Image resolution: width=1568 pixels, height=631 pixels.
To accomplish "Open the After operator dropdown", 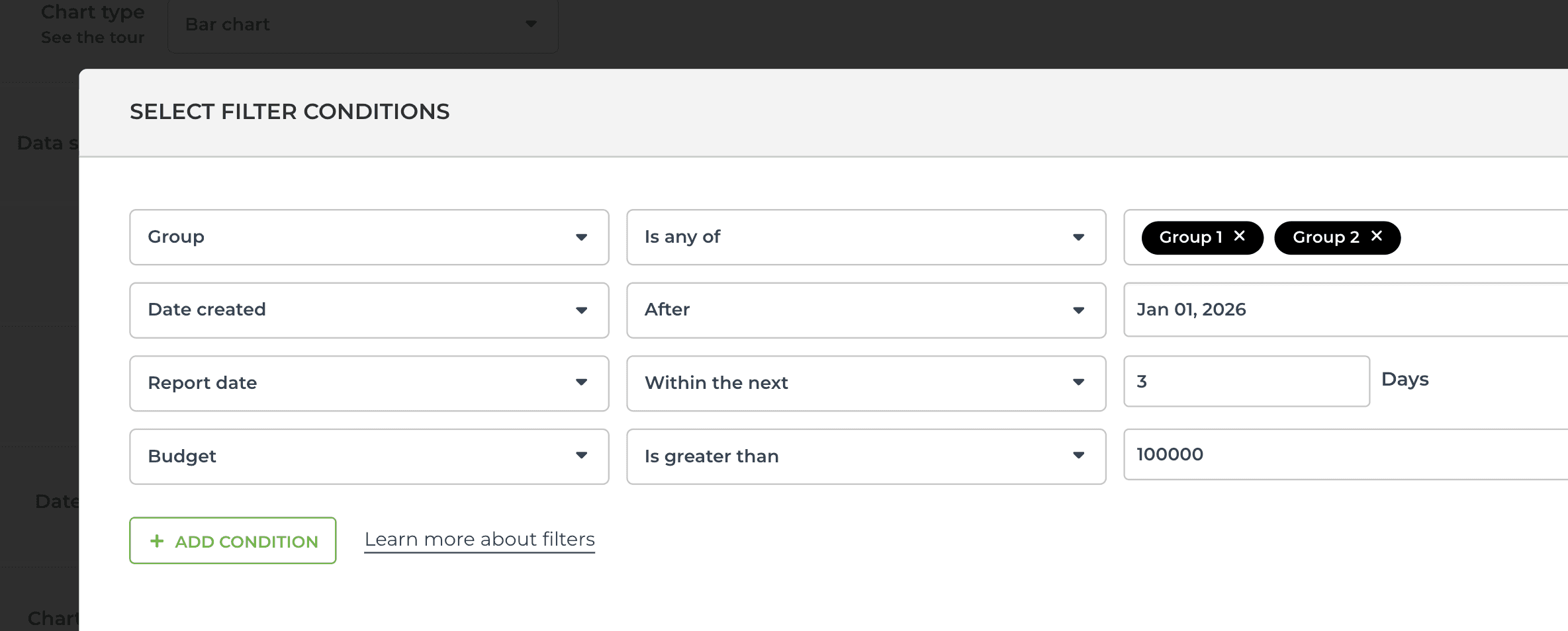I will coord(866,310).
